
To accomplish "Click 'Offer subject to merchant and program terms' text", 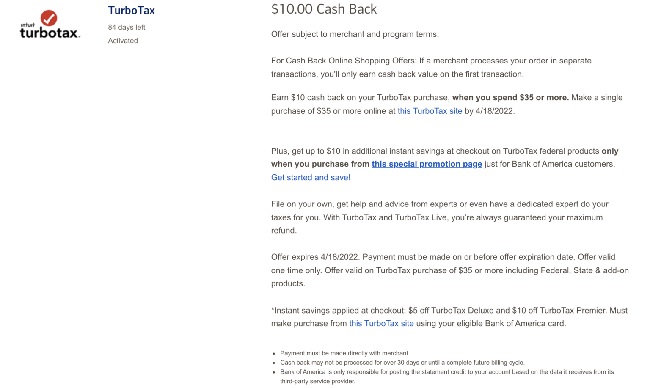I will pyautogui.click(x=355, y=34).
